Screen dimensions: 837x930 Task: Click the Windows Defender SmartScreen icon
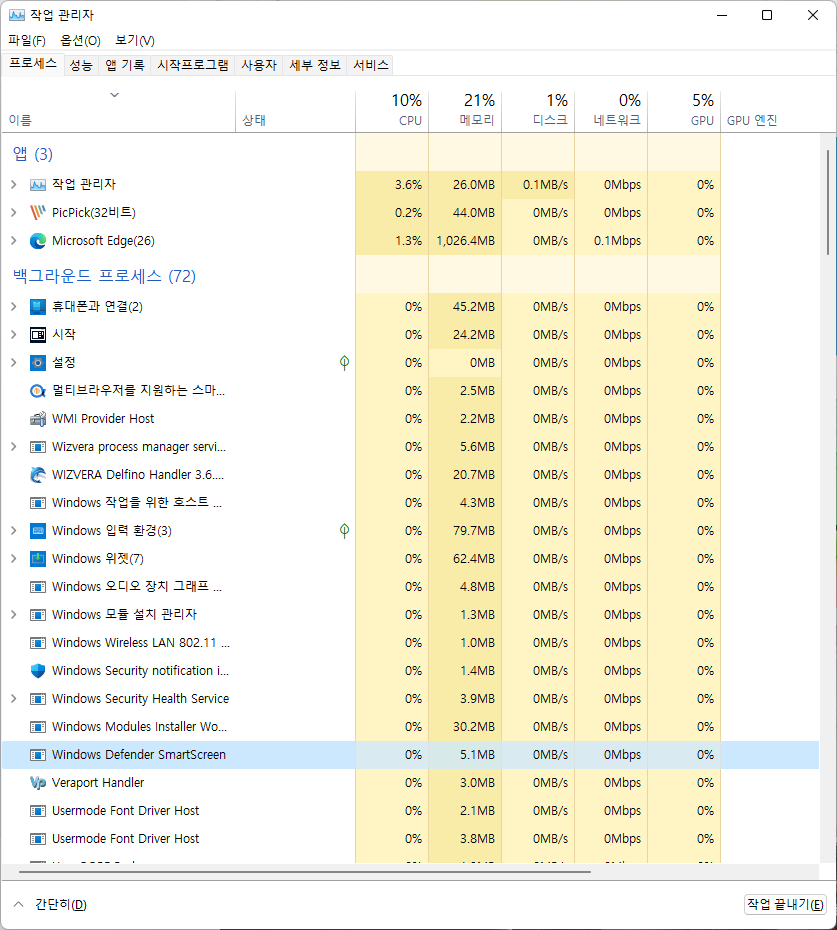tap(37, 755)
